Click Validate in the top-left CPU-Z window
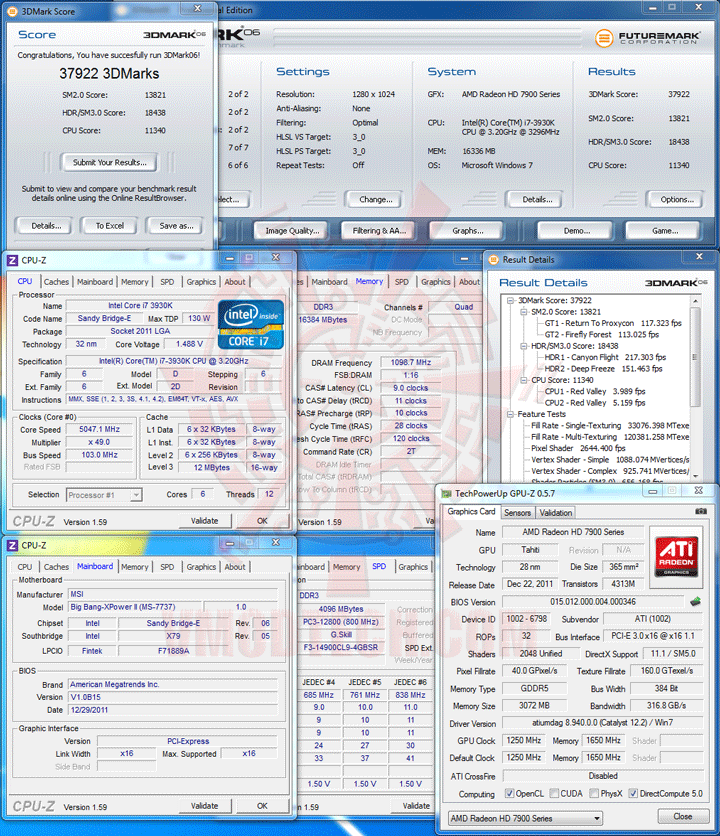720x836 pixels. pyautogui.click(x=204, y=520)
